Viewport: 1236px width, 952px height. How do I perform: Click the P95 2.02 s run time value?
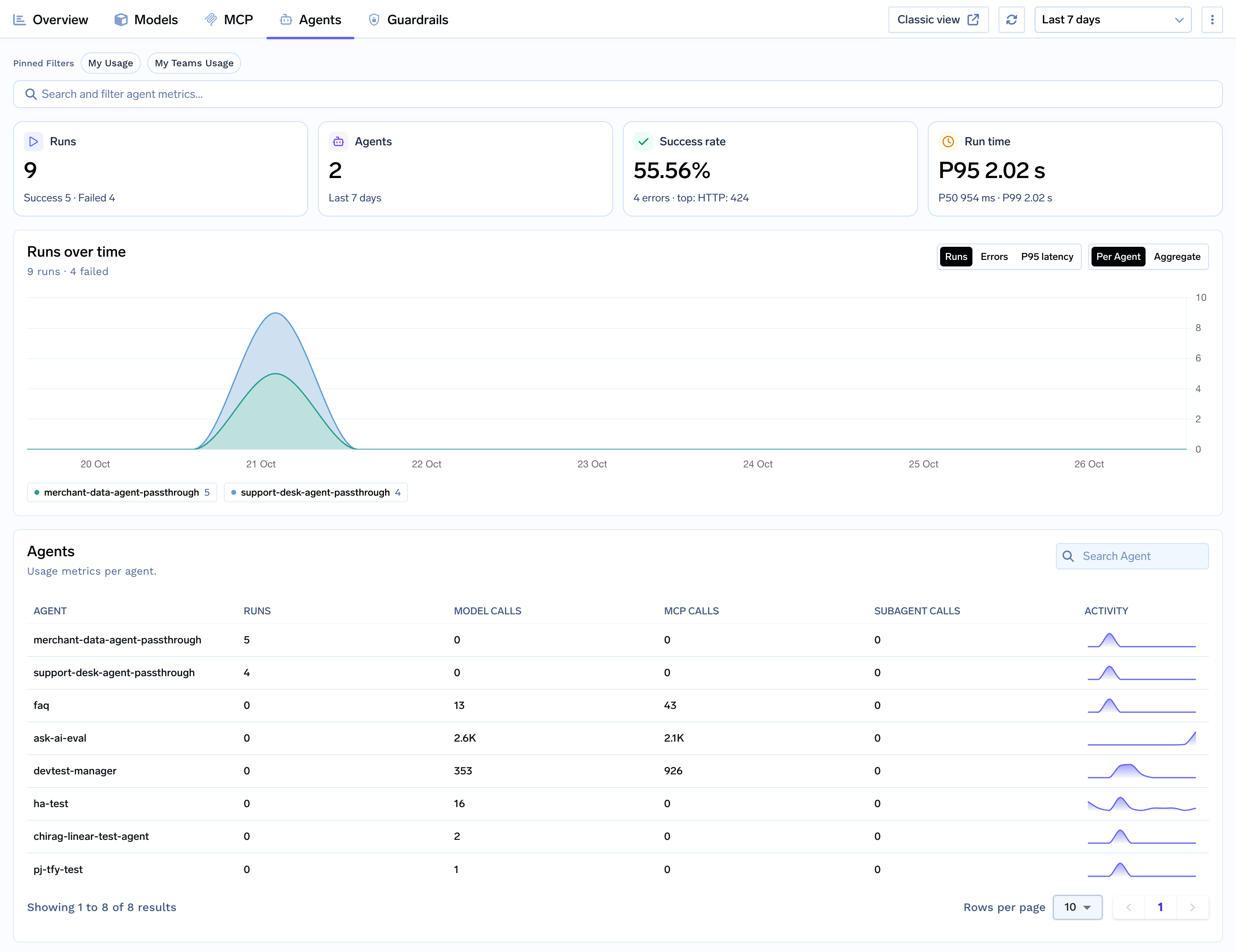click(992, 170)
